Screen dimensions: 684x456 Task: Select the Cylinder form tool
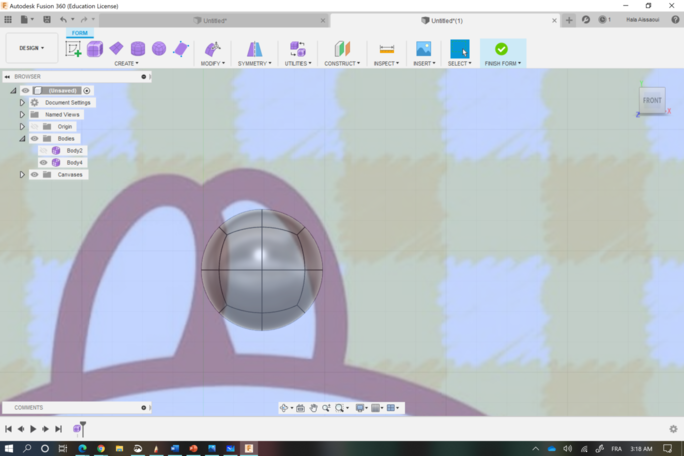138,48
